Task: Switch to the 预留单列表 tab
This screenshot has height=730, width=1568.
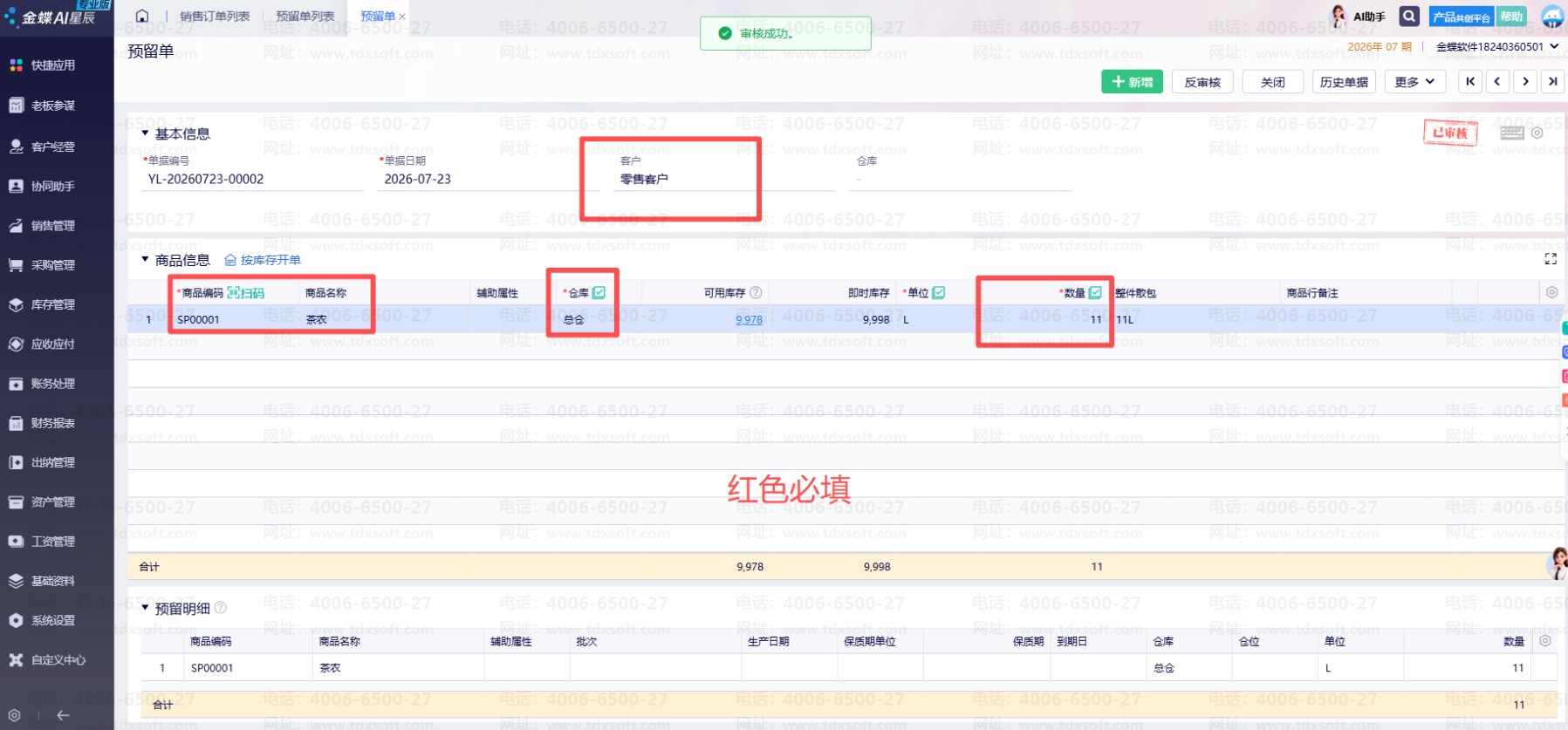Action: (x=305, y=17)
